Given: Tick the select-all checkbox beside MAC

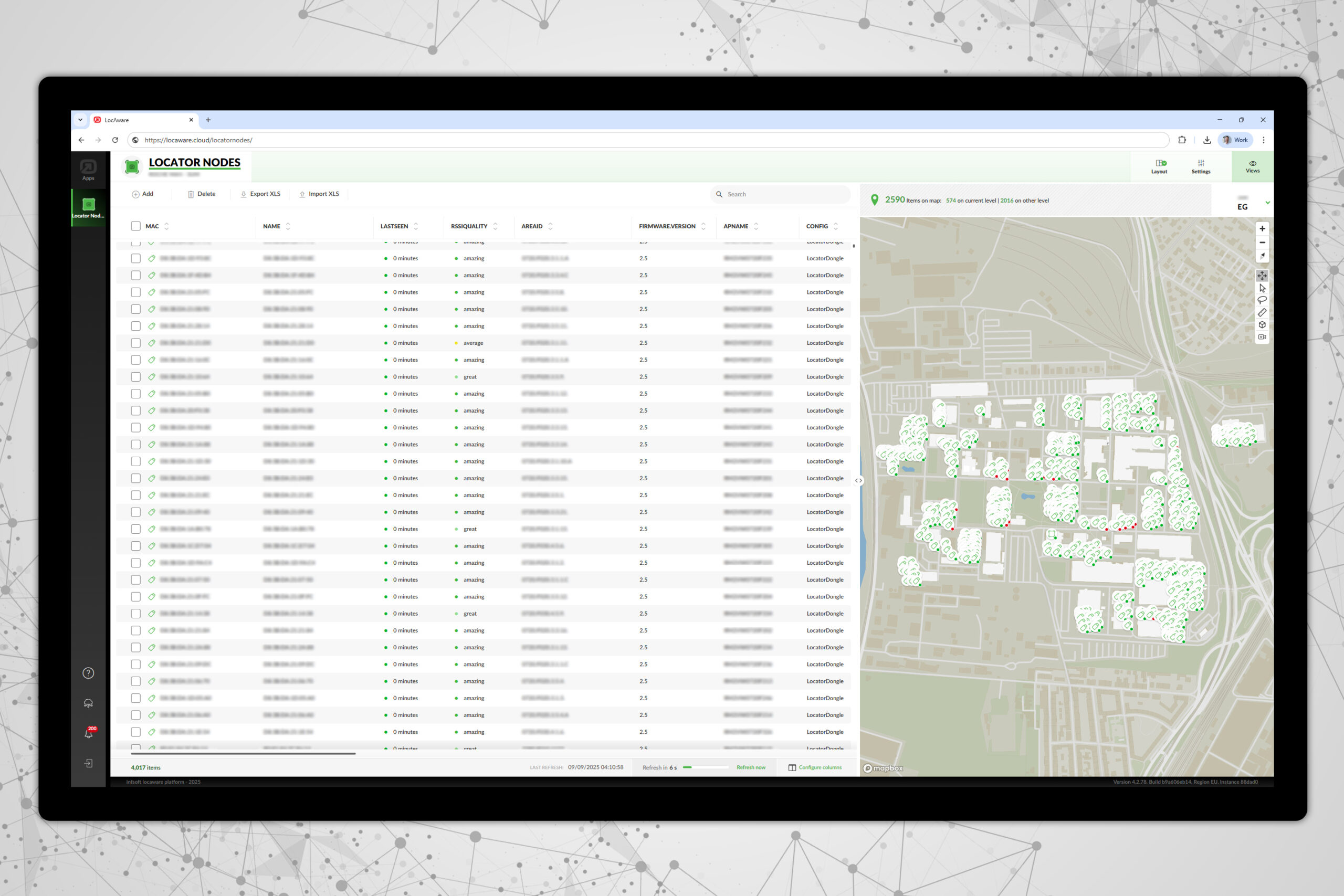Looking at the screenshot, I should click(135, 226).
